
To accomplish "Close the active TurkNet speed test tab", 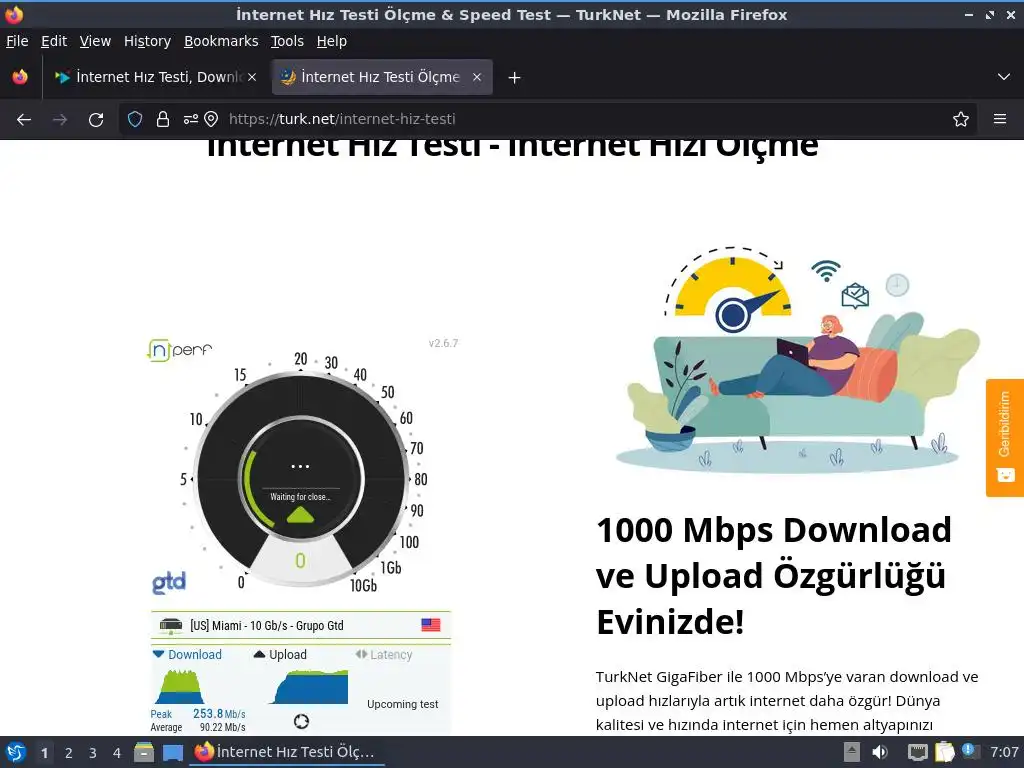I will 477,77.
